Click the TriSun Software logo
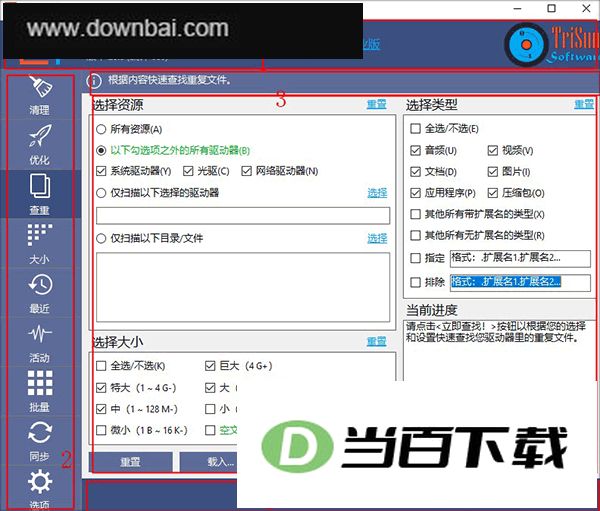 pyautogui.click(x=551, y=45)
